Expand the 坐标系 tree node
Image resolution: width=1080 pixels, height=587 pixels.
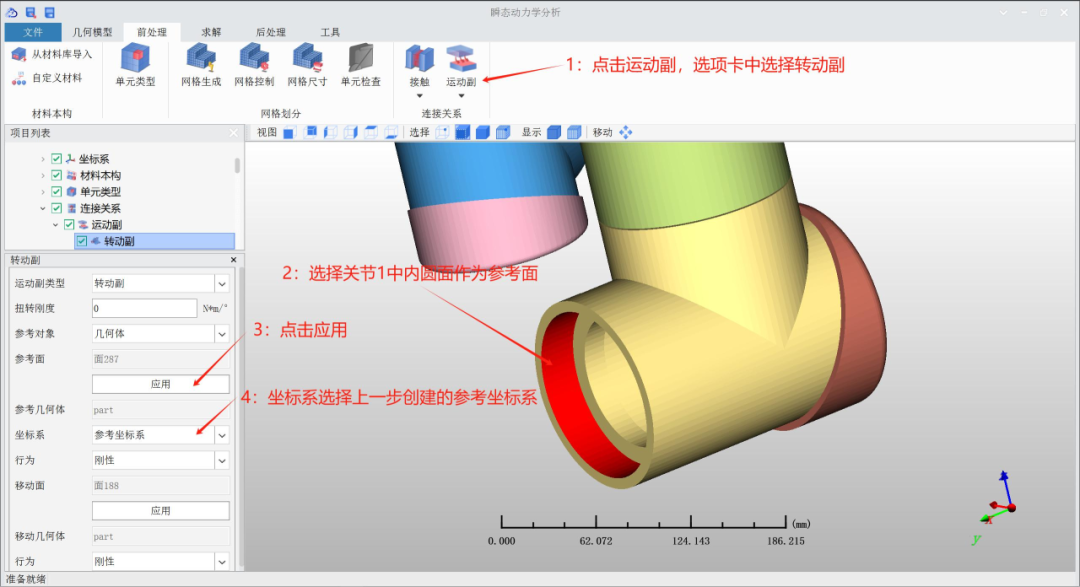click(43, 159)
